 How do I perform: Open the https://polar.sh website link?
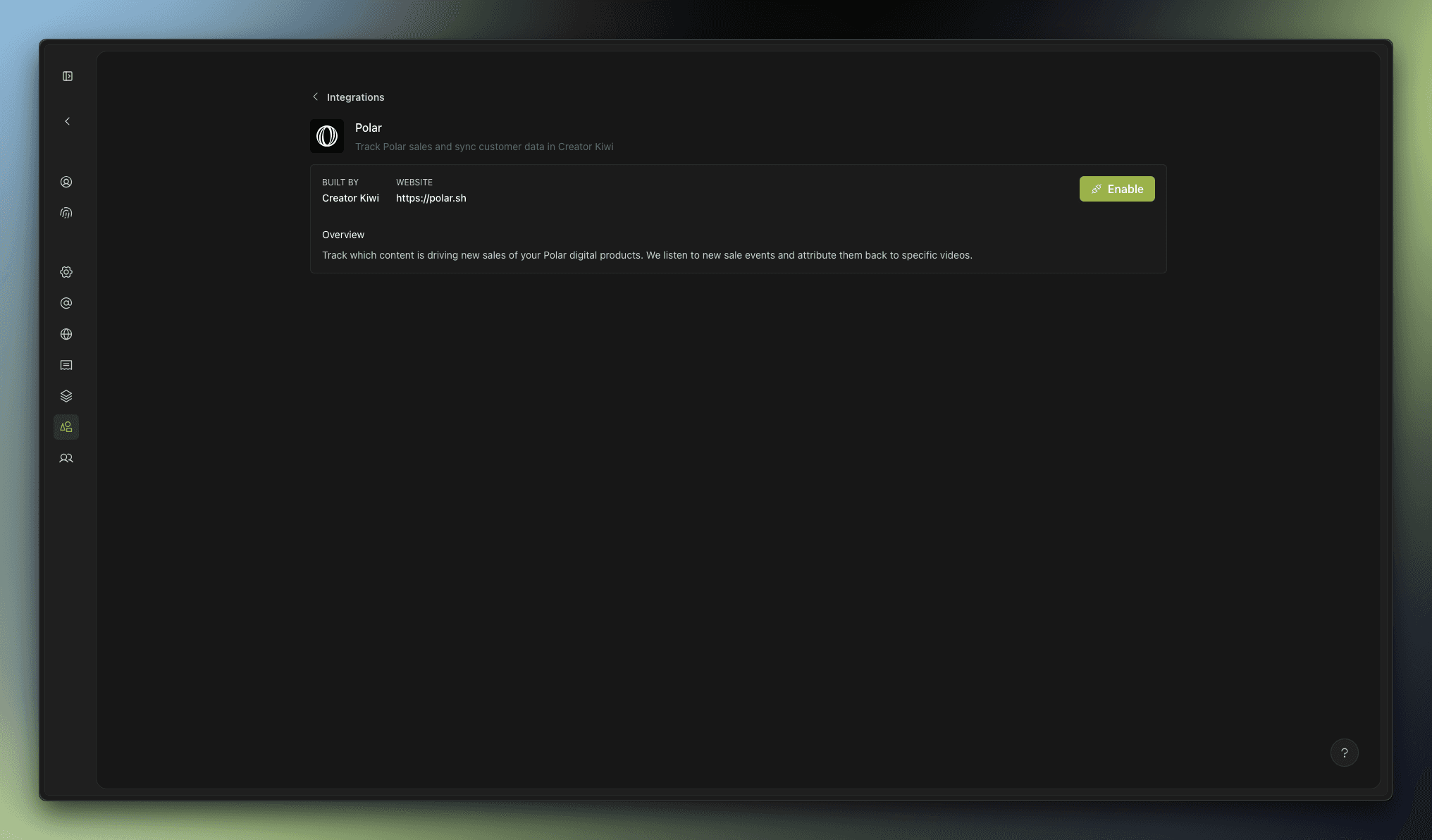point(431,198)
